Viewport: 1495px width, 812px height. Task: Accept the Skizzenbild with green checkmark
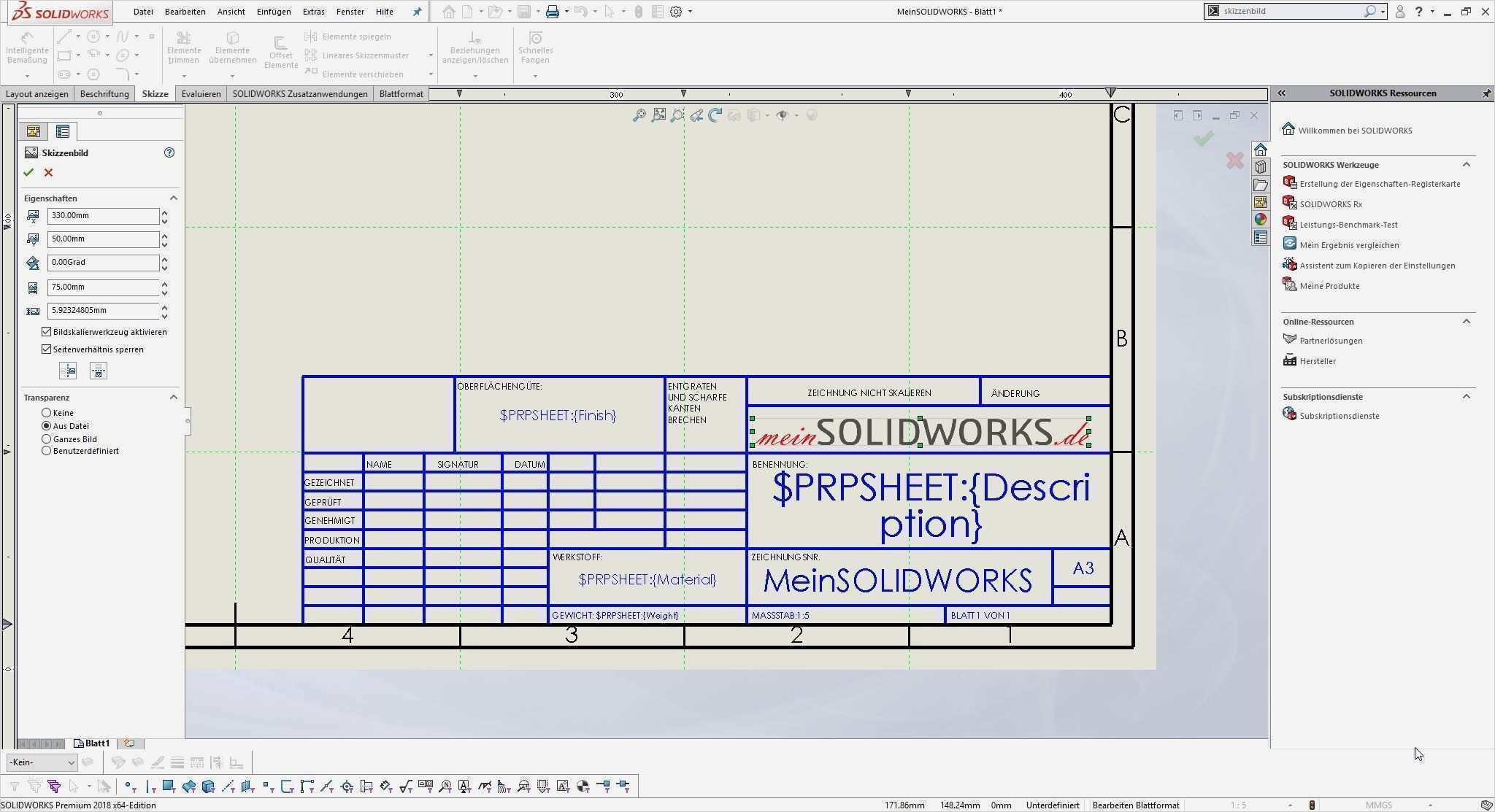(x=28, y=173)
